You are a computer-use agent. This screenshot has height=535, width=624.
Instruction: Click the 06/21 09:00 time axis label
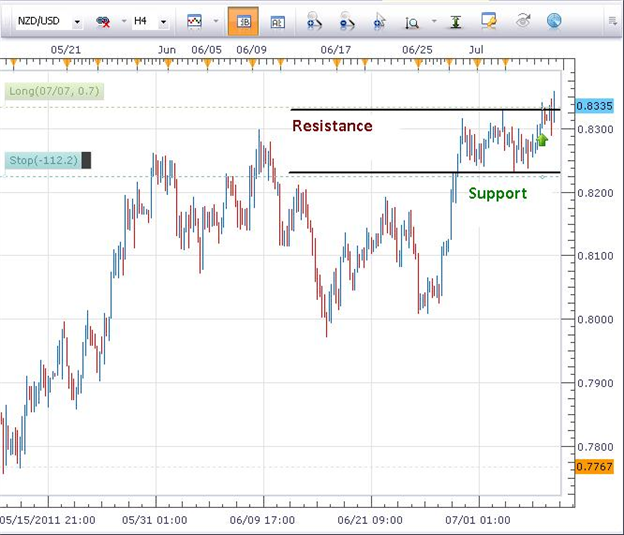370,520
